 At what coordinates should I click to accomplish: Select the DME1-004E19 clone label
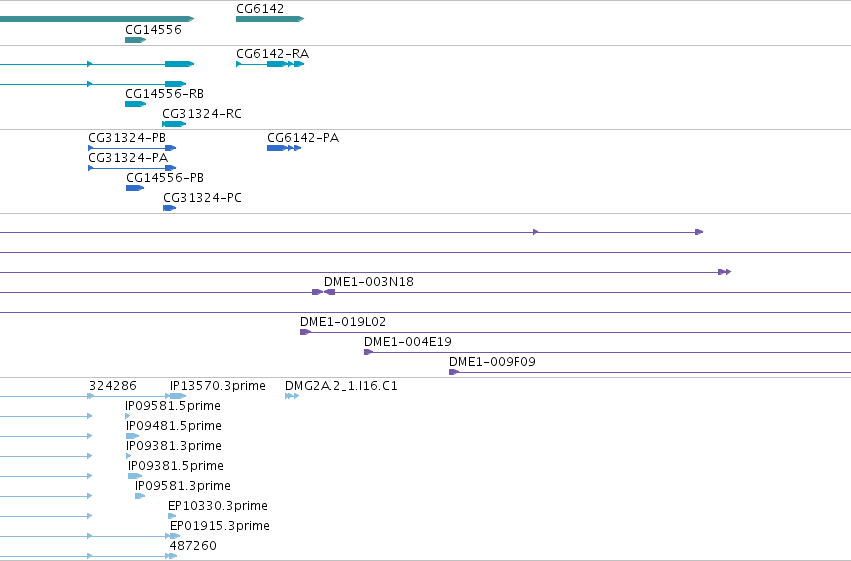point(408,342)
